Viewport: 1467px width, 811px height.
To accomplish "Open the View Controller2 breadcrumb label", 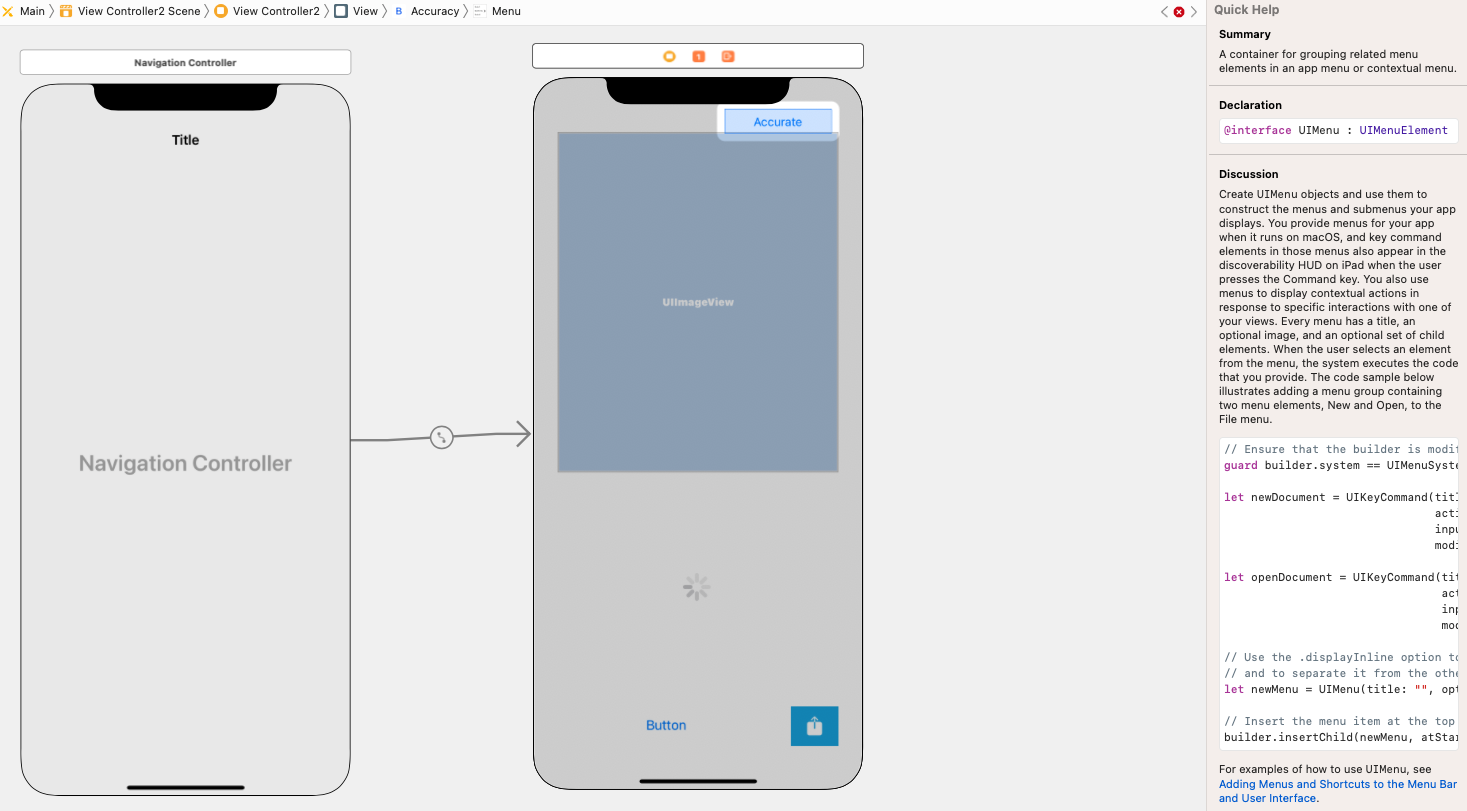I will coord(276,11).
